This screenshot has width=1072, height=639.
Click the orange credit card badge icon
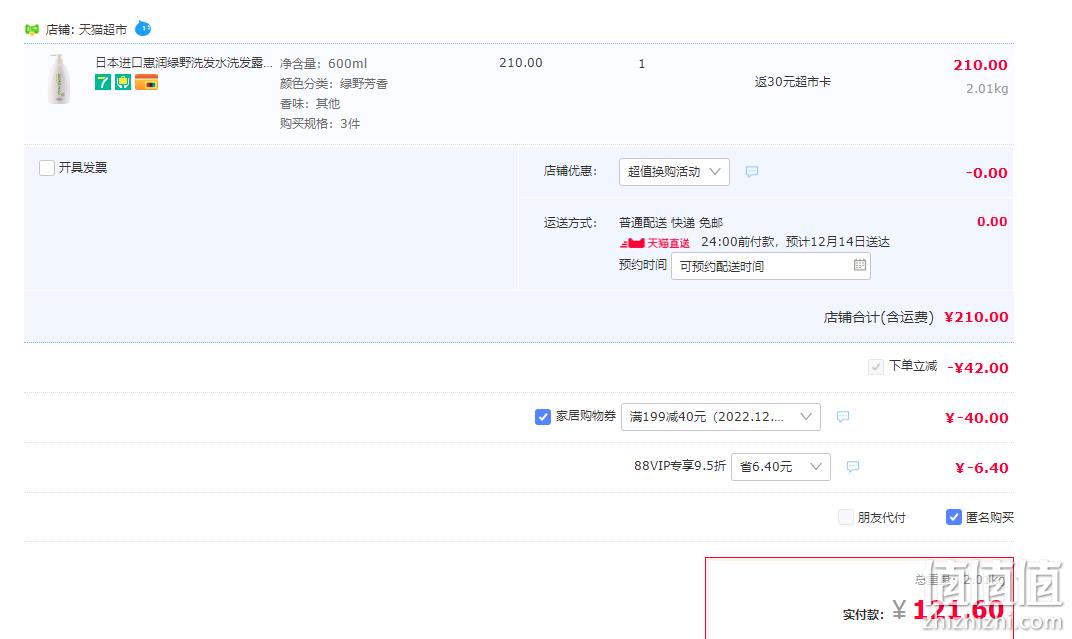coord(146,83)
